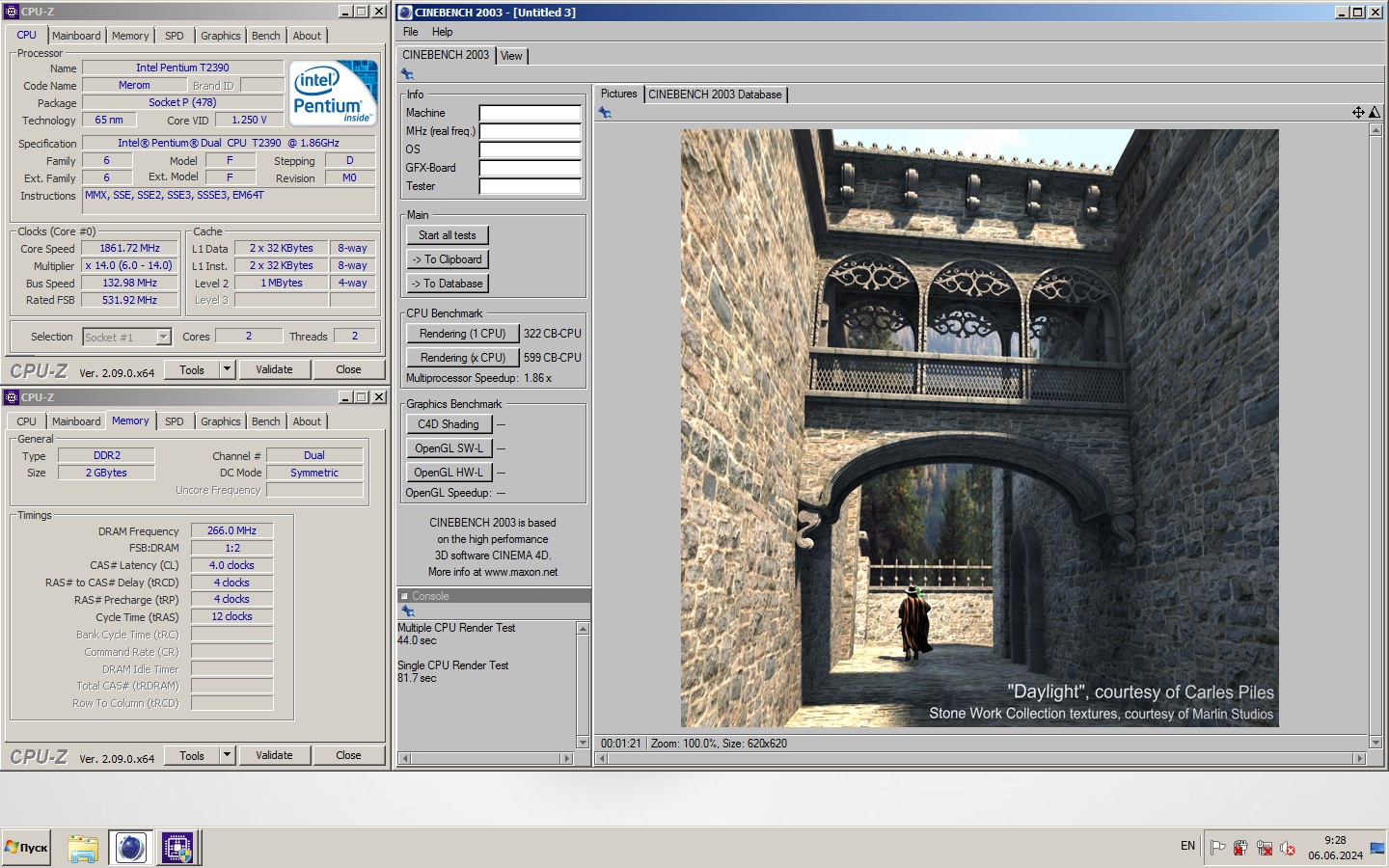Open the file explorer from the taskbar
The width and height of the screenshot is (1389, 868).
click(83, 848)
